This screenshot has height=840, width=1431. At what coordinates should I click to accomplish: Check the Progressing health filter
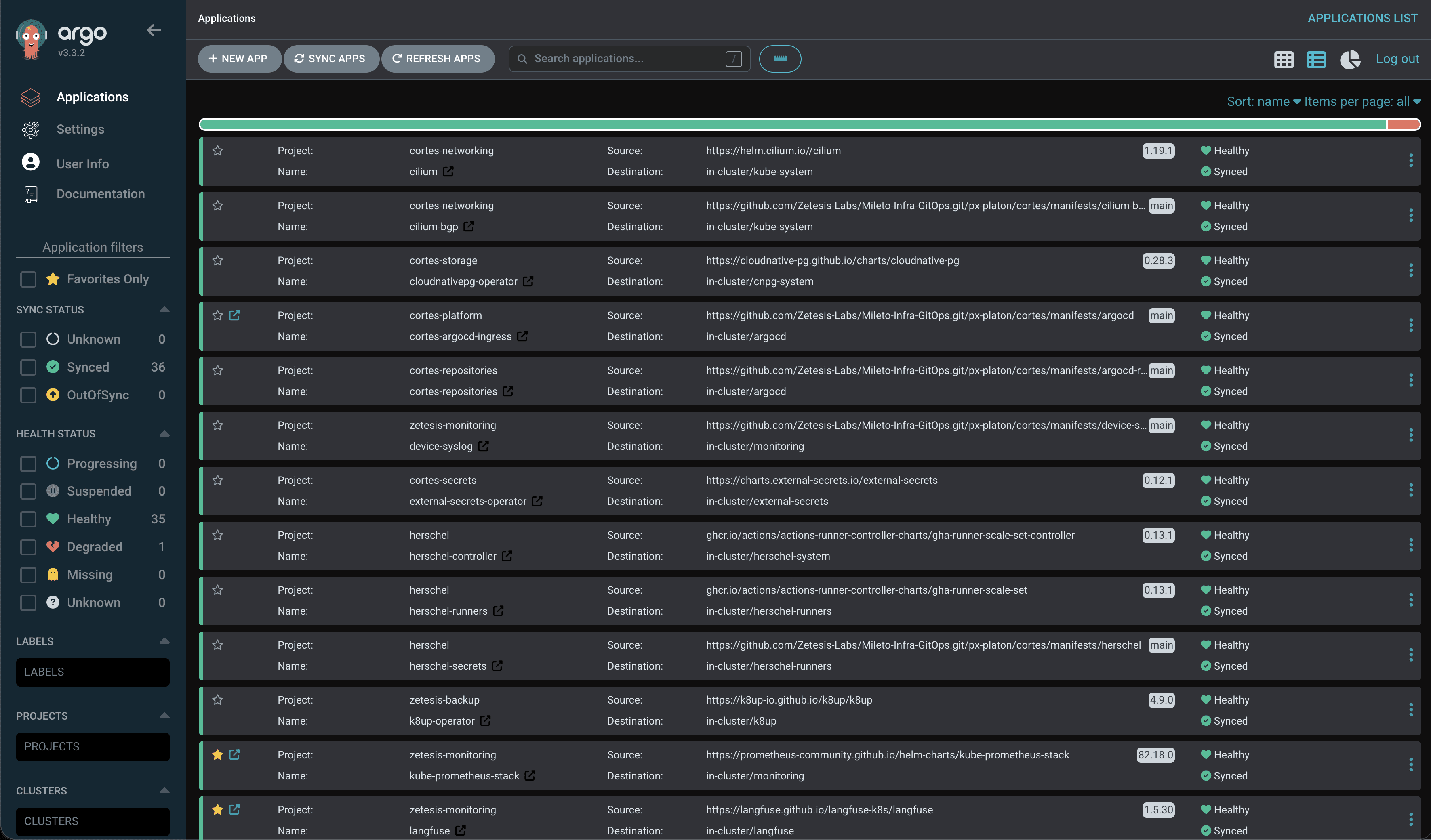coord(28,464)
